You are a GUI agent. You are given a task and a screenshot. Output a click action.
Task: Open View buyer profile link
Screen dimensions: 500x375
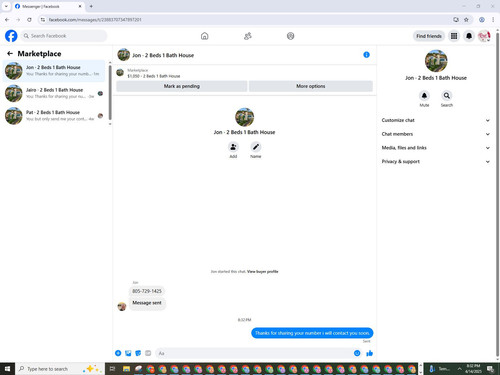click(262, 271)
